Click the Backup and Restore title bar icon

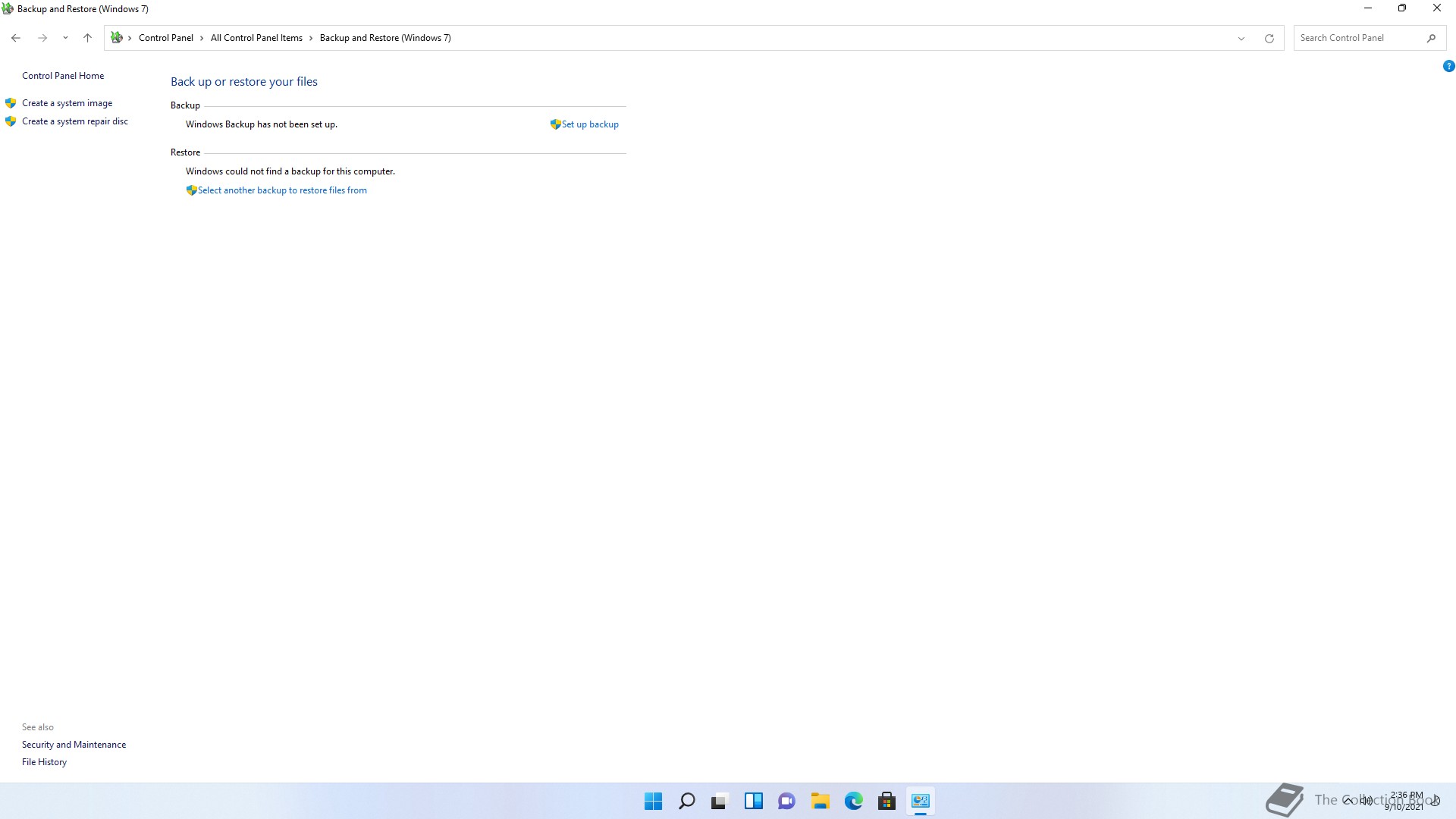(8, 9)
